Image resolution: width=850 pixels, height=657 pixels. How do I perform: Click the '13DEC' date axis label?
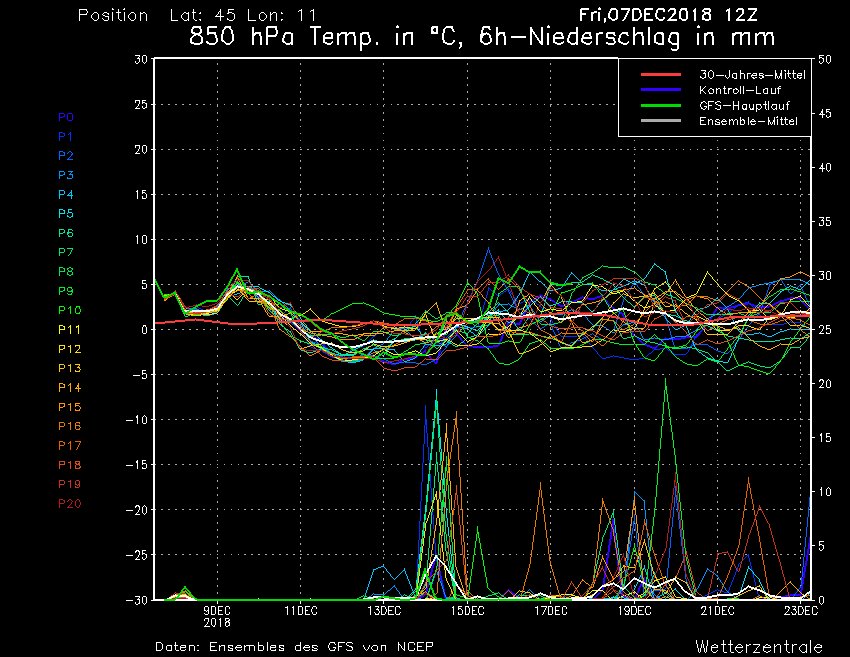point(384,611)
